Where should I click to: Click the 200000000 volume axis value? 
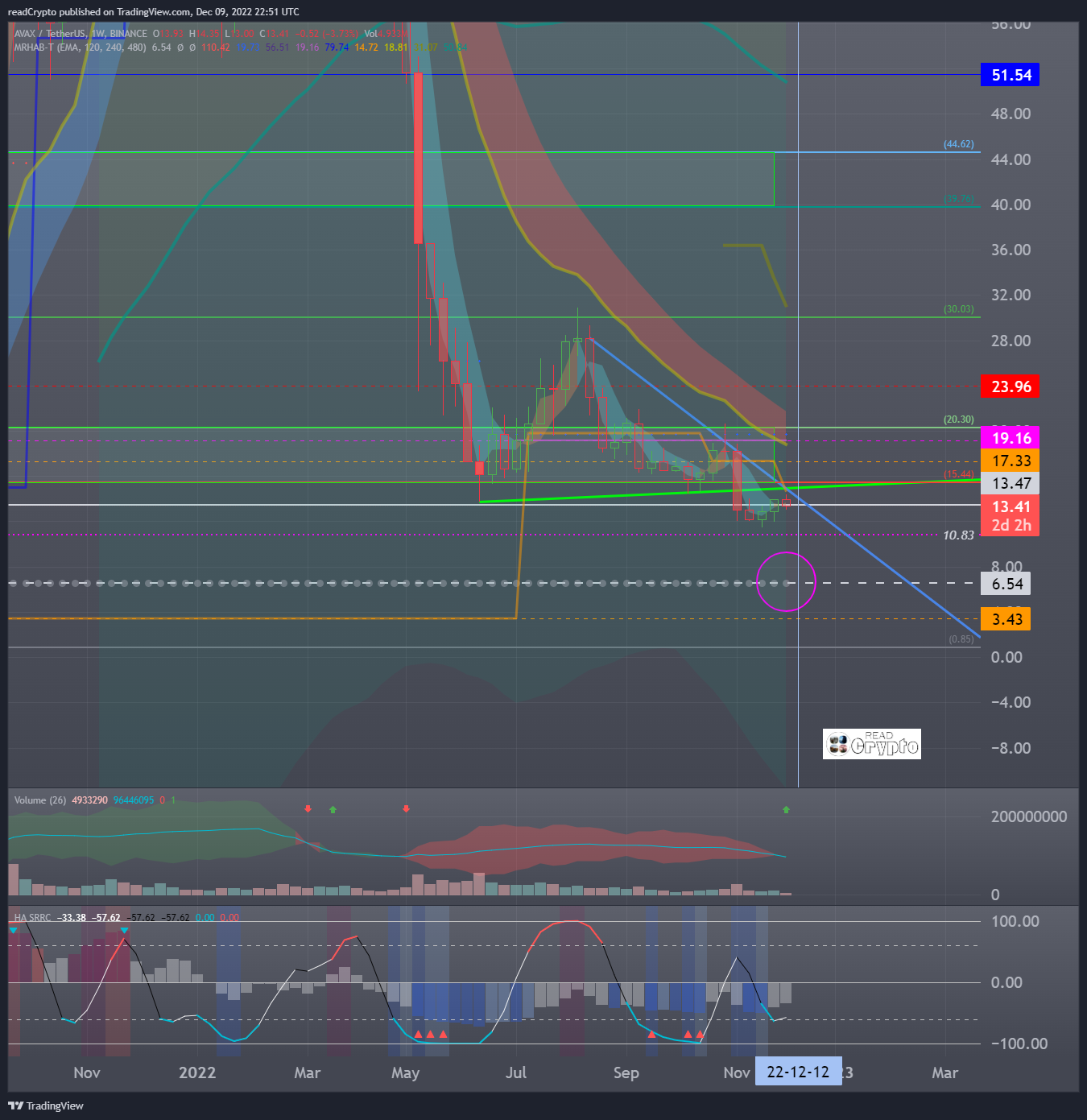[x=1029, y=816]
